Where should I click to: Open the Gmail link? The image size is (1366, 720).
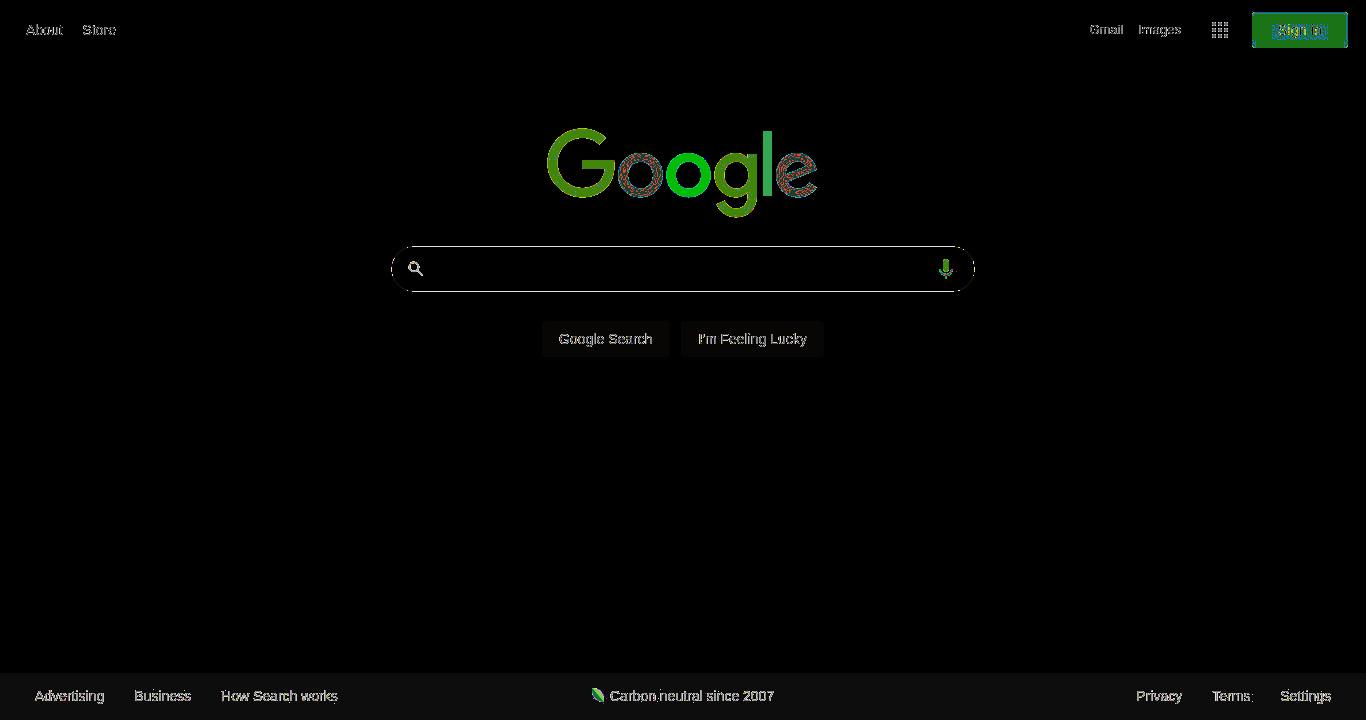[x=1106, y=30]
